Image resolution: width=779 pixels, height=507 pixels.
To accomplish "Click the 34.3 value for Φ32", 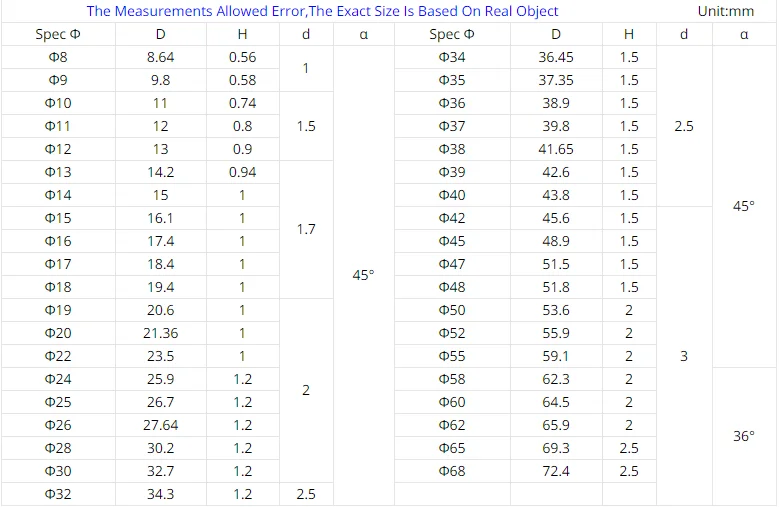I will coord(160,494).
